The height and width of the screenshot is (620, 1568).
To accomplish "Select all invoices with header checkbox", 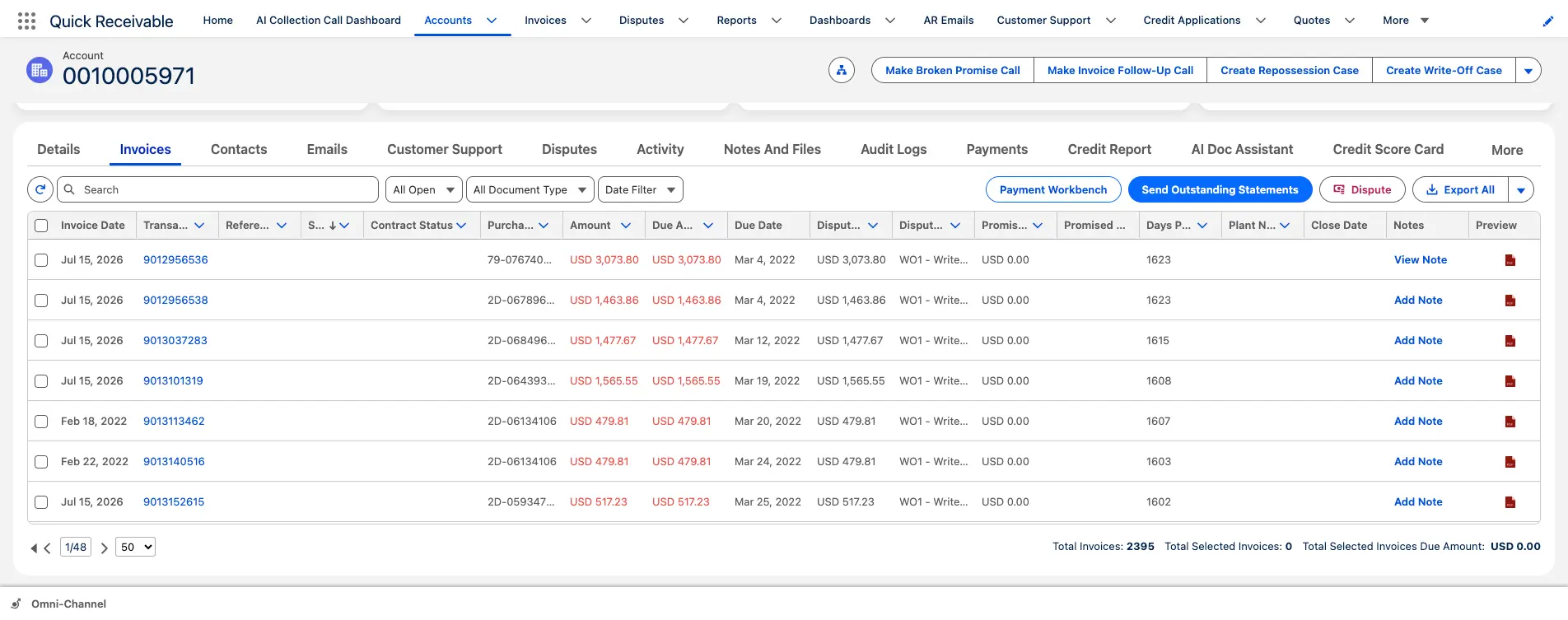I will tap(41, 226).
